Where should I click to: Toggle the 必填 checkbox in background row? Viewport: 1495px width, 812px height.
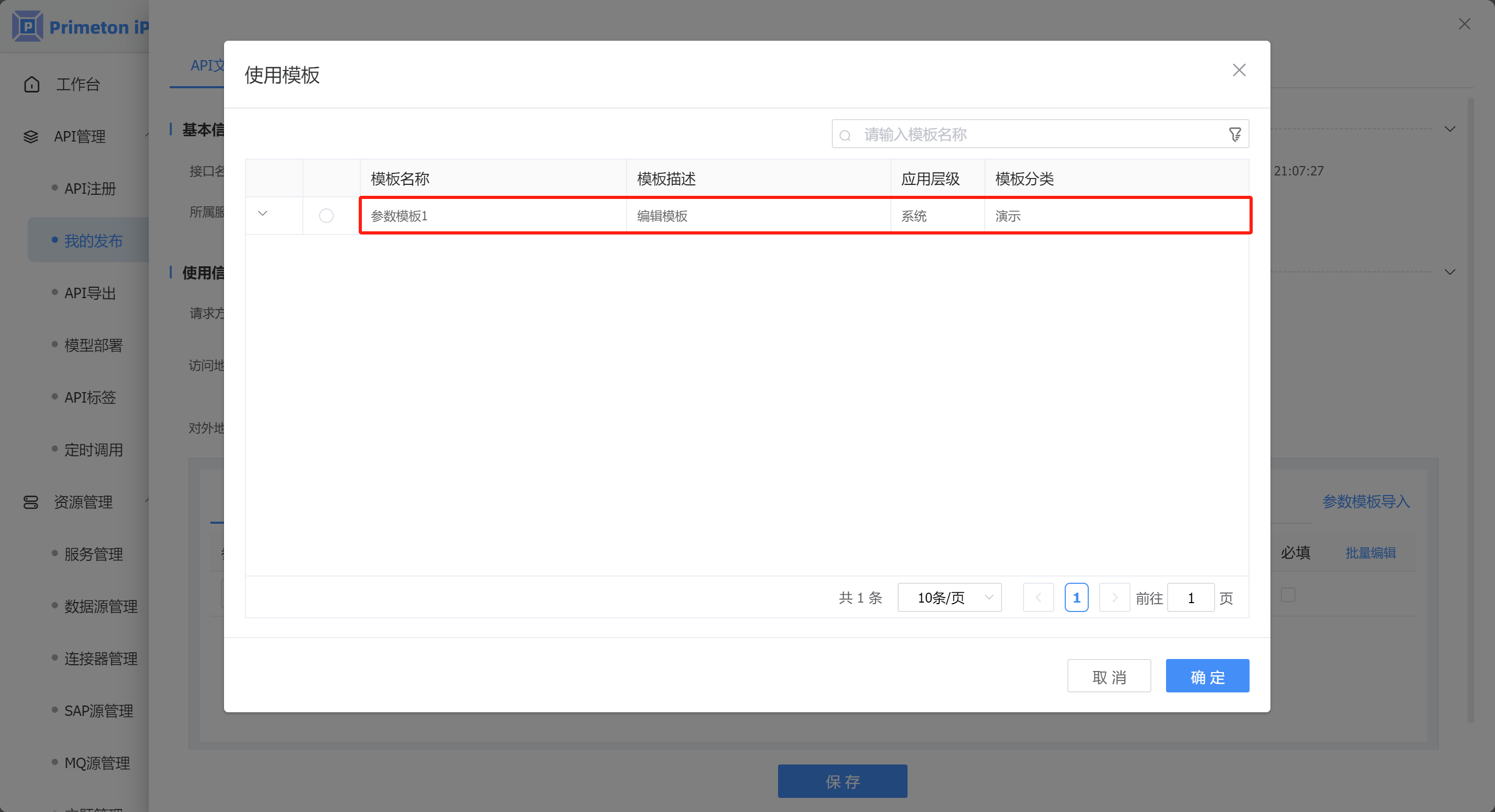pyautogui.click(x=1288, y=595)
